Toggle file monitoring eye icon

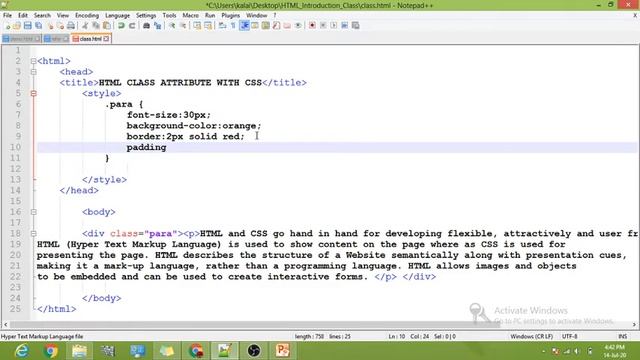tap(298, 25)
